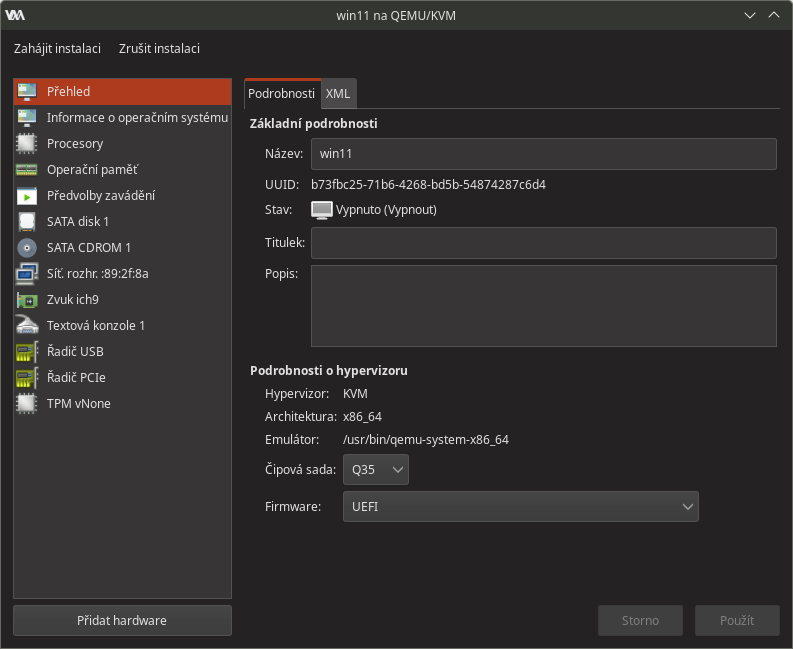Screen dimensions: 793x649
Task: Open the Firmware UEFI dropdown
Action: (520, 506)
